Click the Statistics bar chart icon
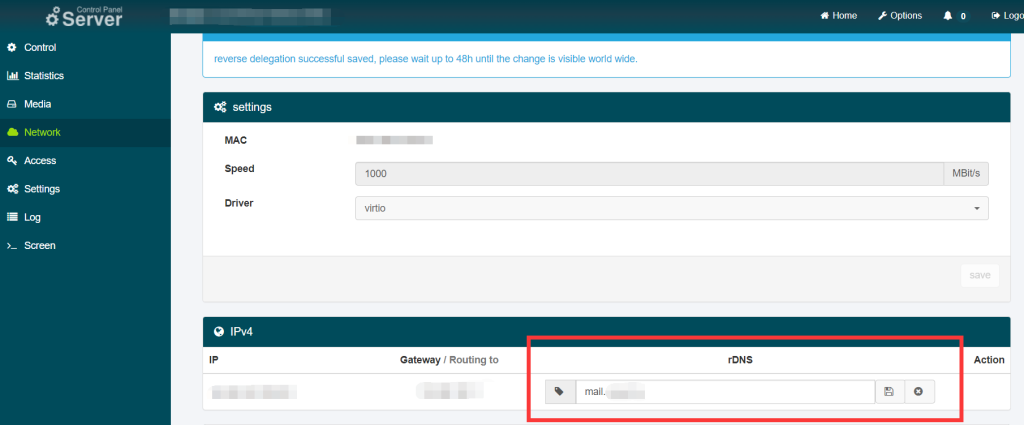The width and height of the screenshot is (1024, 425). tap(12, 76)
